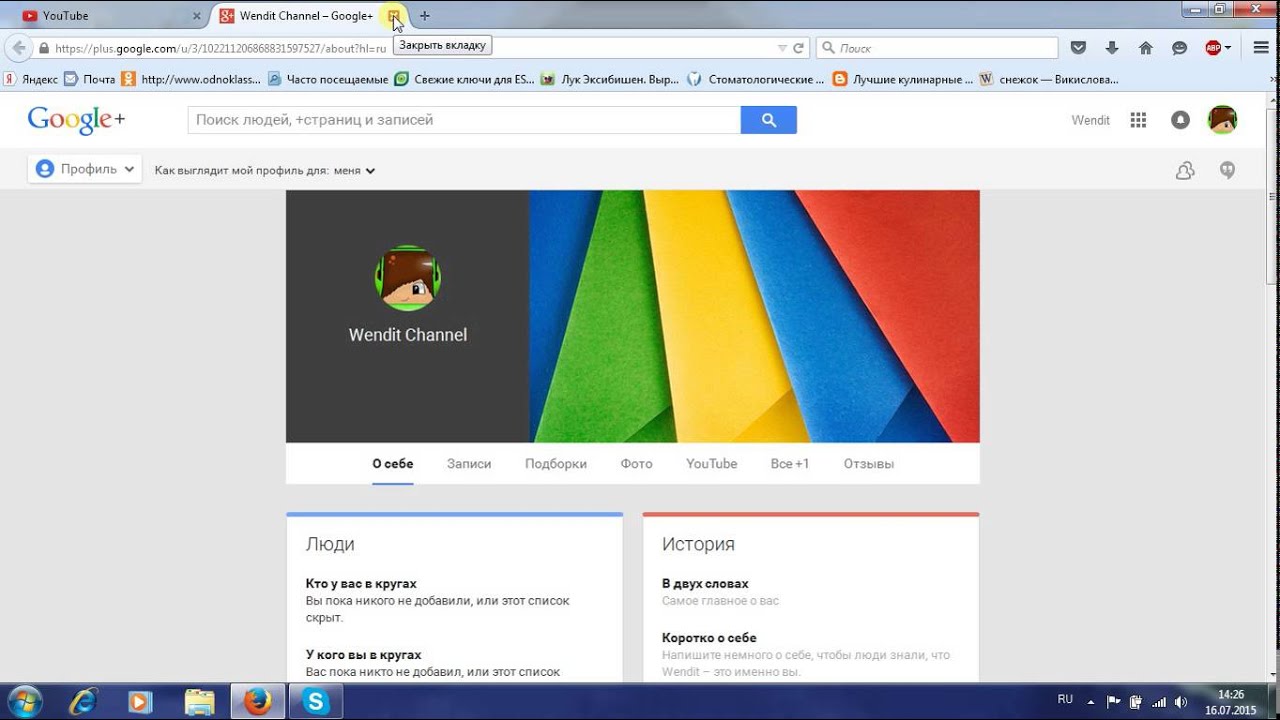1280x720 pixels.
Task: Go to browser home page icon
Action: [x=1146, y=47]
